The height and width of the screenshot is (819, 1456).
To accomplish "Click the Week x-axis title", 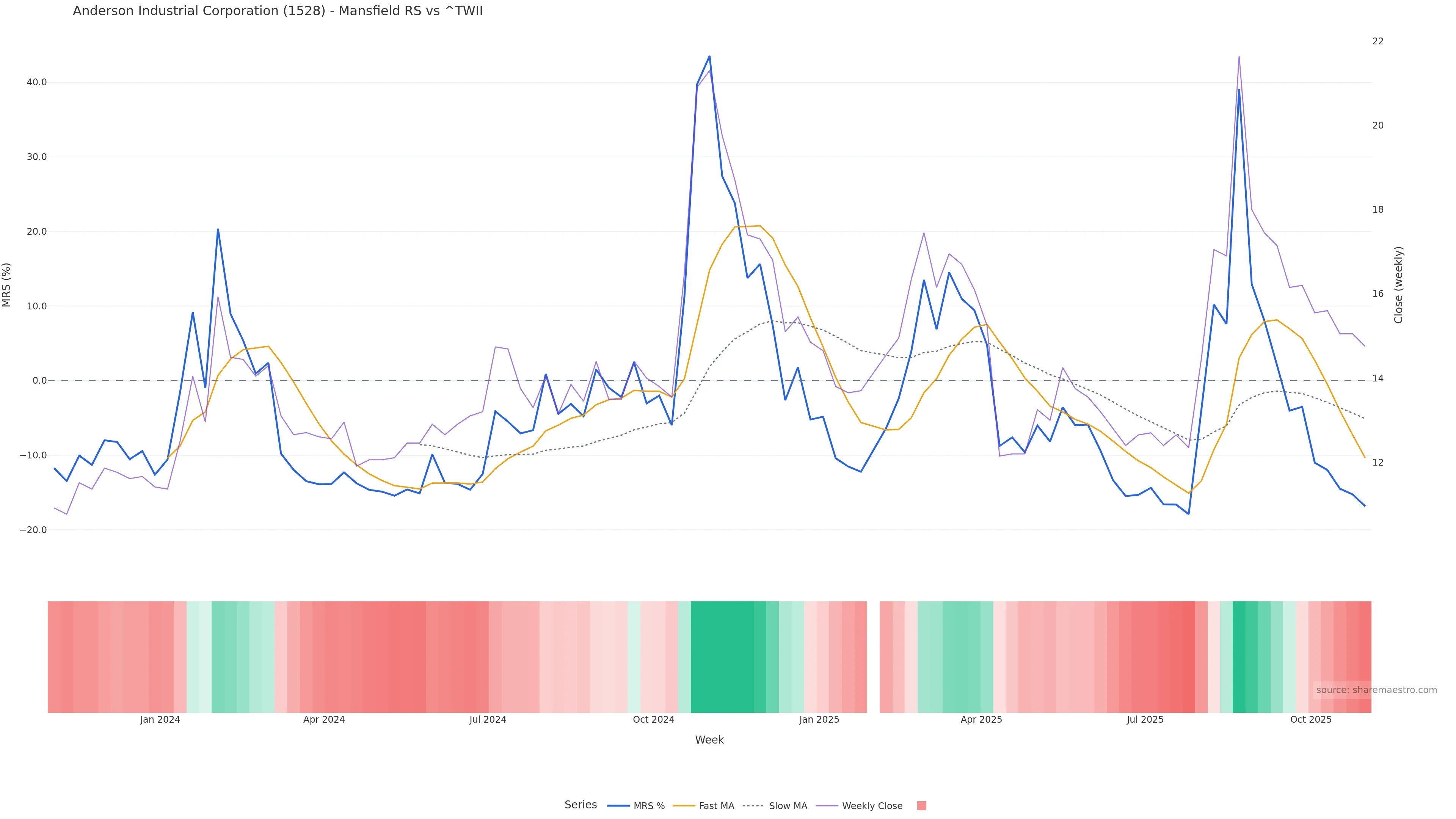I will pyautogui.click(x=709, y=740).
